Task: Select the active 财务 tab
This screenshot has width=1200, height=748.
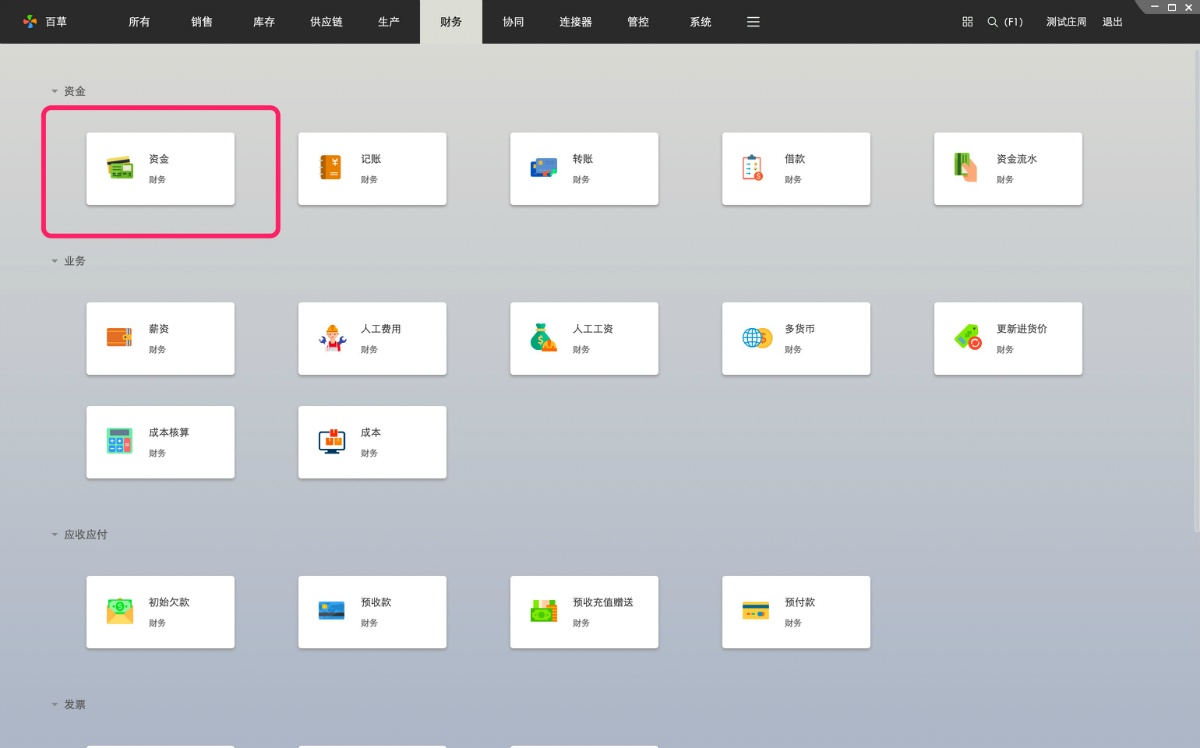Action: tap(451, 21)
